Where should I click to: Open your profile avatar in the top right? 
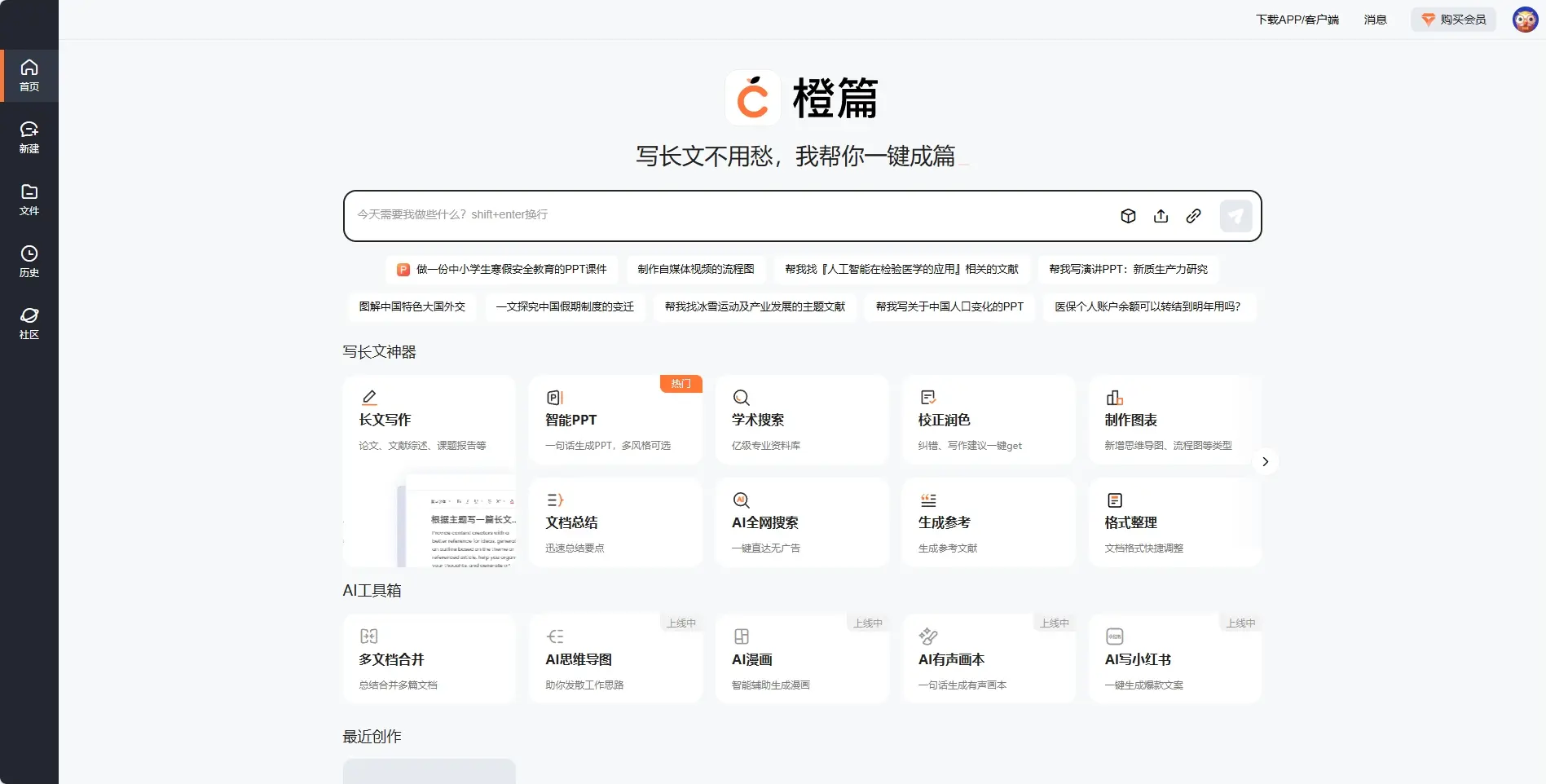pos(1522,19)
